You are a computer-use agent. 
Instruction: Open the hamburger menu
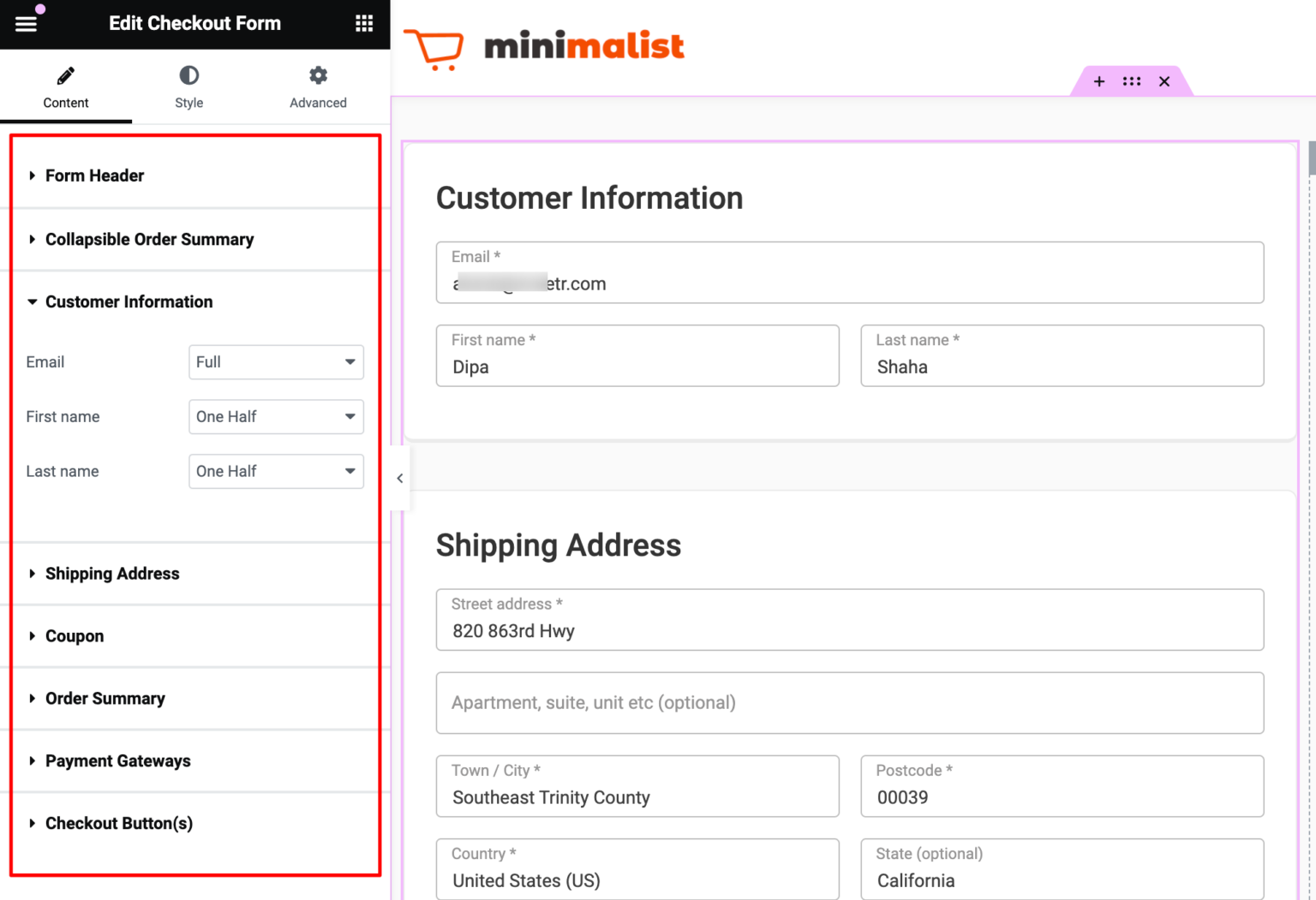click(25, 23)
